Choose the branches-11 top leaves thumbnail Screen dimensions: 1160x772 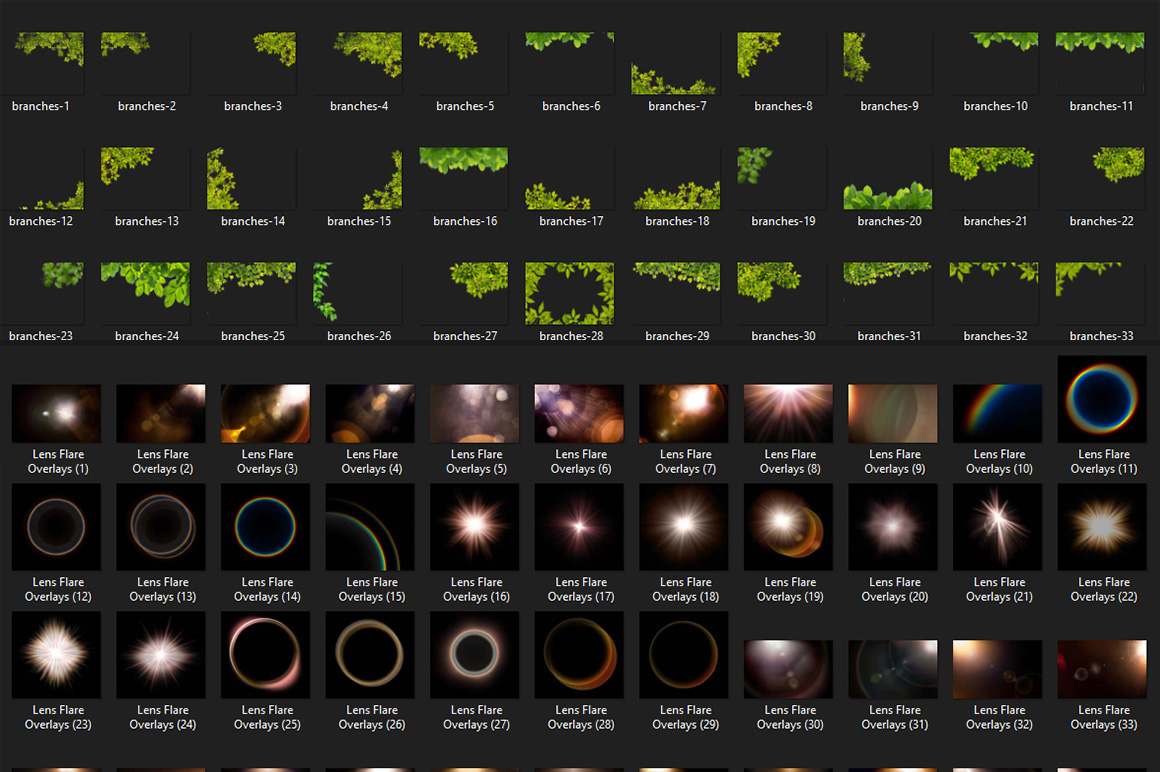click(x=1101, y=63)
